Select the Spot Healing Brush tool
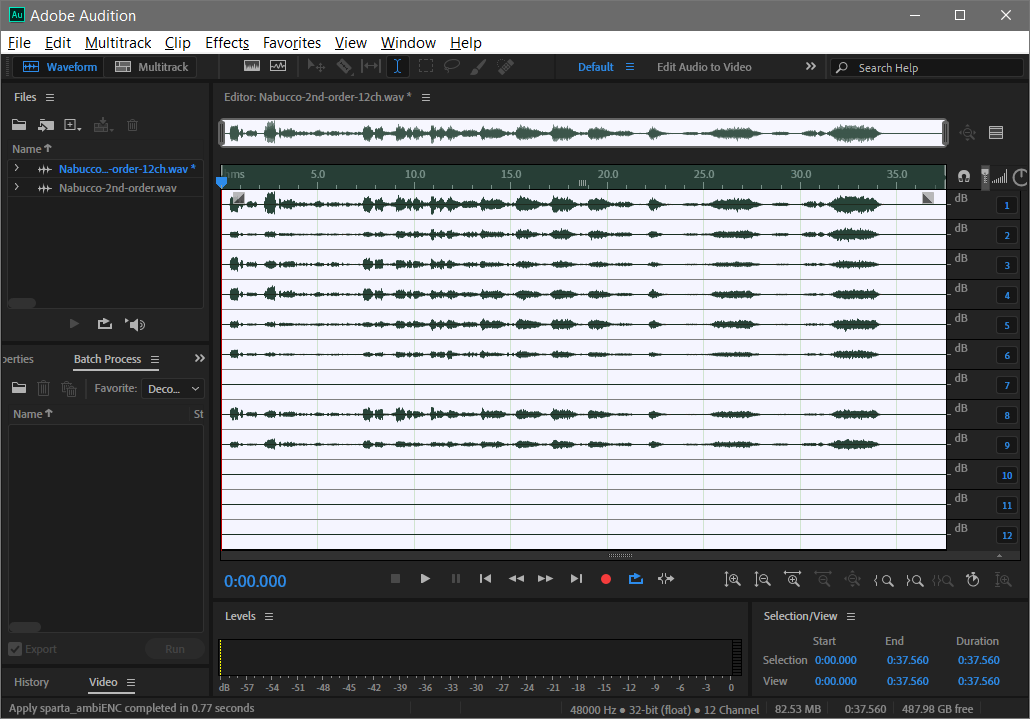Screen dimensions: 1030x719 [x=505, y=66]
